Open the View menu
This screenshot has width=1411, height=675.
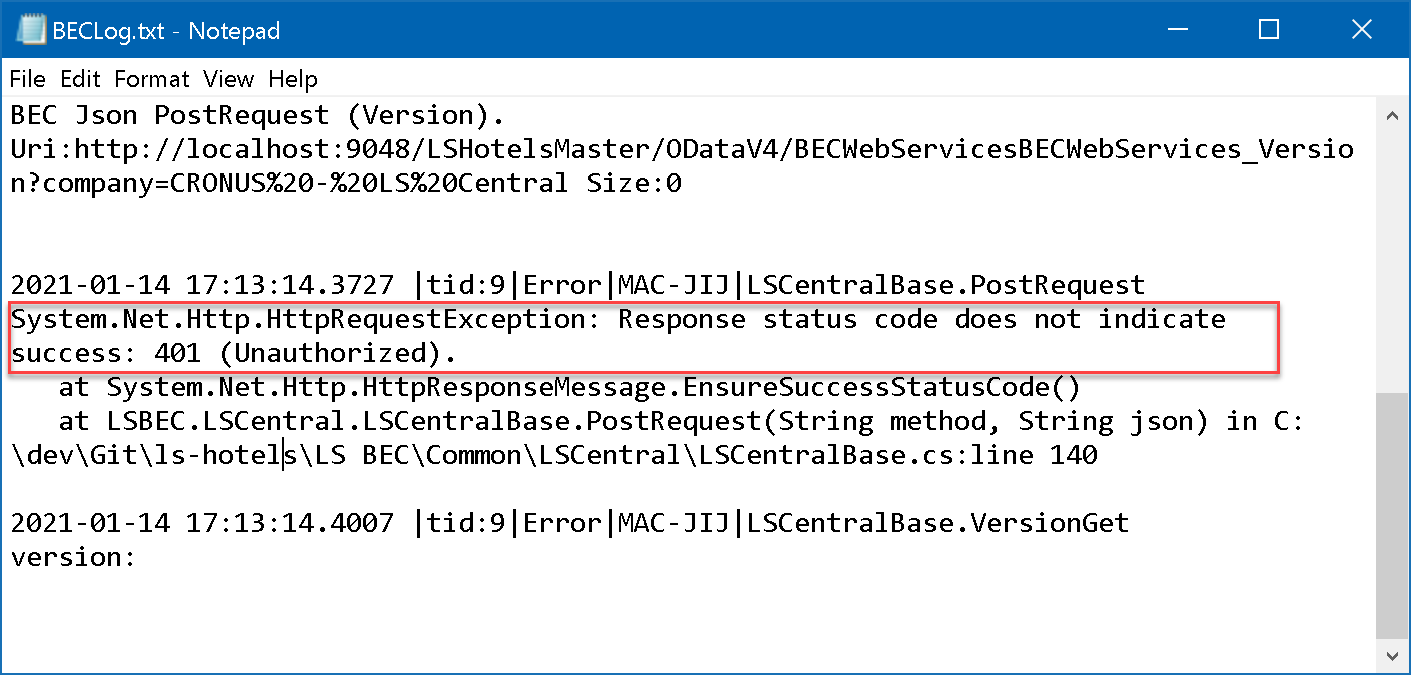[229, 79]
